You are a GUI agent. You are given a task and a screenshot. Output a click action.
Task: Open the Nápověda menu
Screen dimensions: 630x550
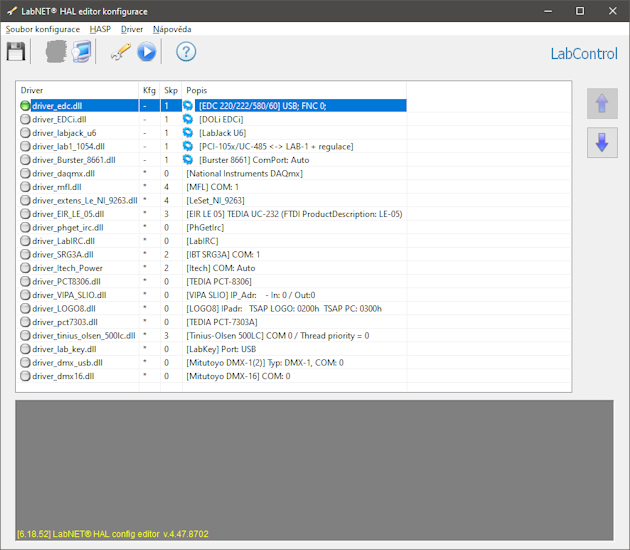coord(172,29)
